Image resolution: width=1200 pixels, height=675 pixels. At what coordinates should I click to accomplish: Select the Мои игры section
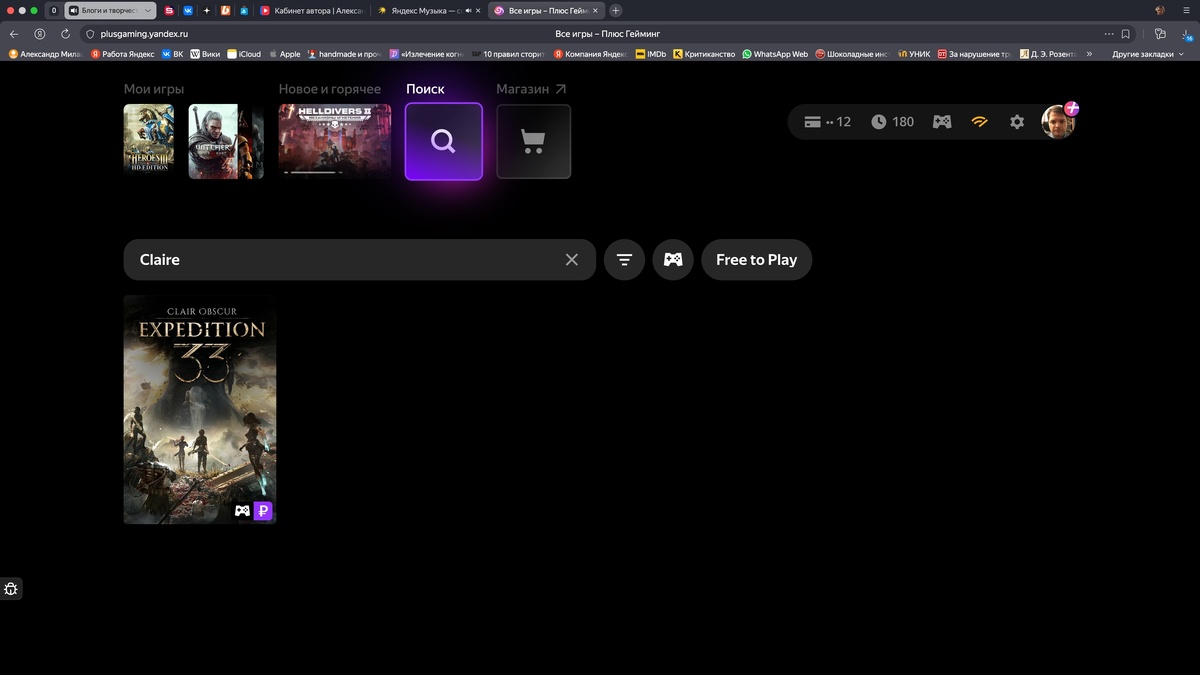(x=154, y=89)
